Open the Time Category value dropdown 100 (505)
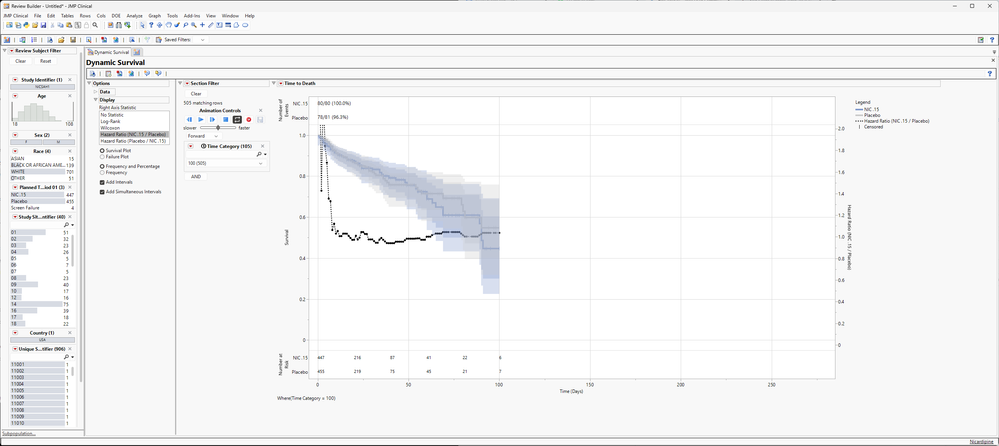 [225, 164]
